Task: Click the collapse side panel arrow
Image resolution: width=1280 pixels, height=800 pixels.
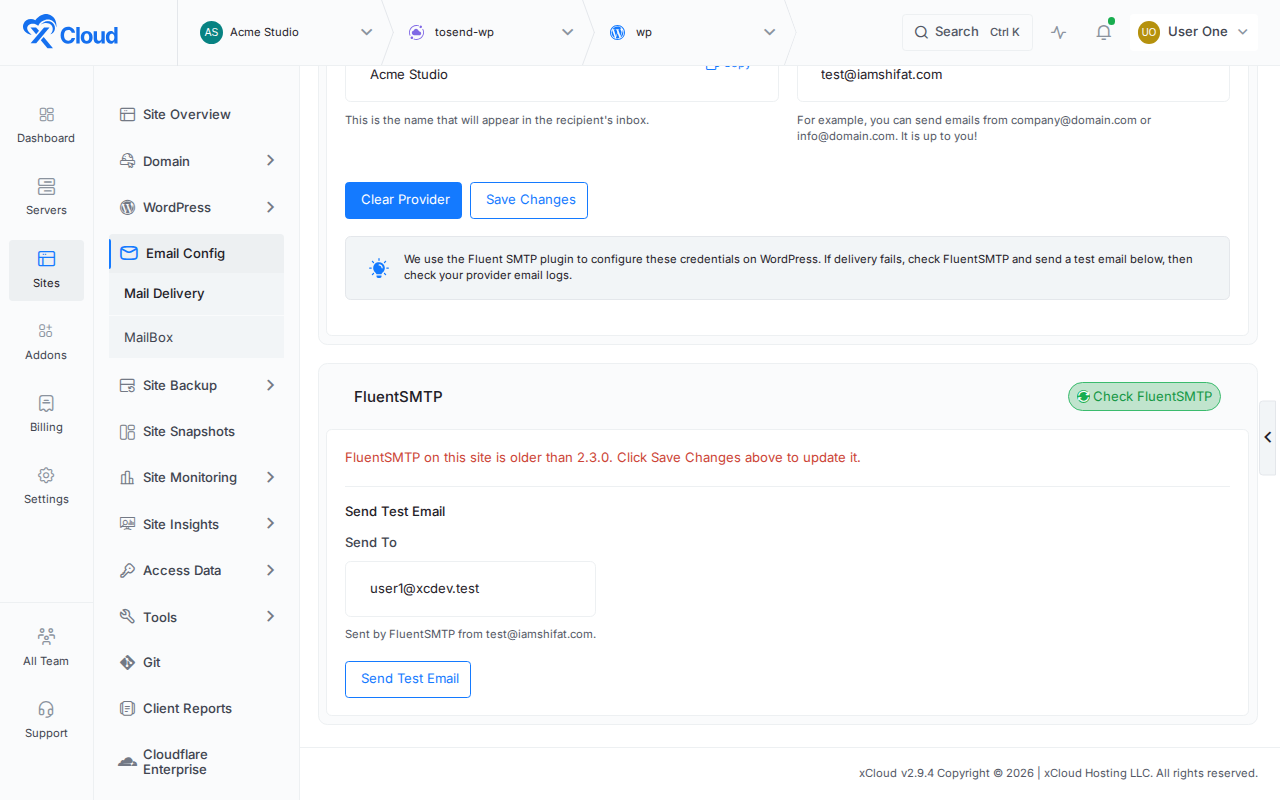Action: 1268,437
